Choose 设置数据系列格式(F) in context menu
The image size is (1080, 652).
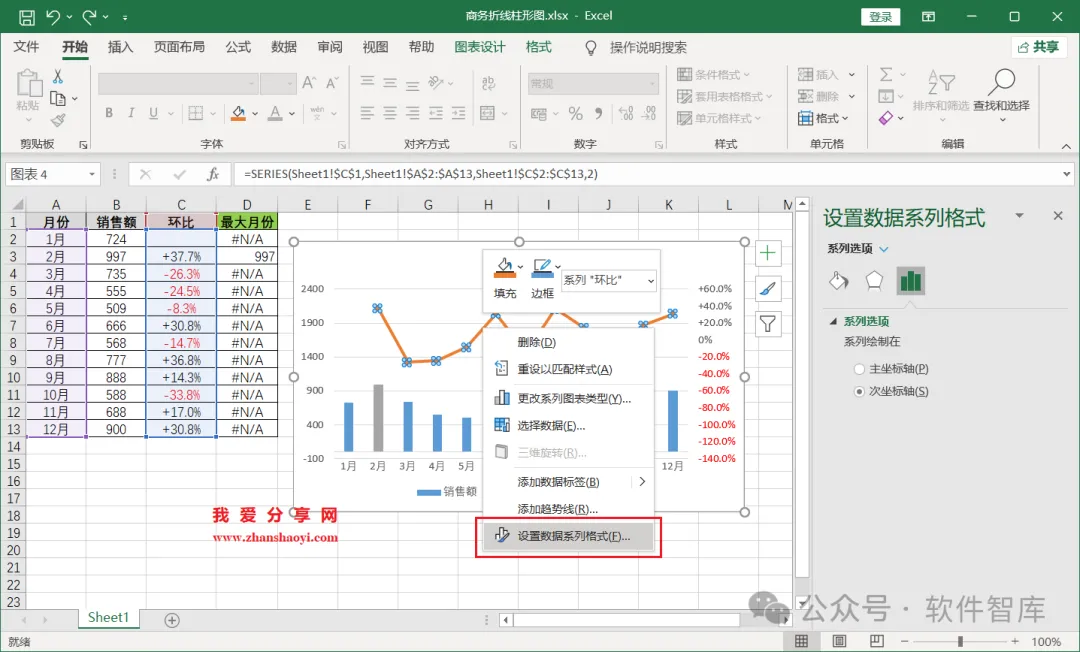click(568, 536)
